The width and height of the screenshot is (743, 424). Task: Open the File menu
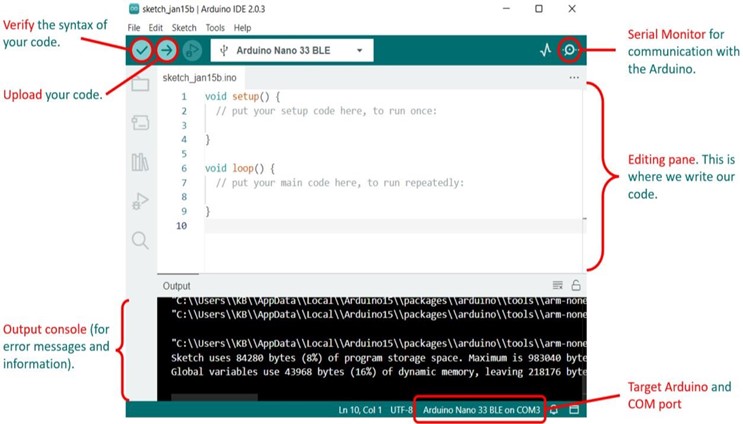tap(134, 28)
